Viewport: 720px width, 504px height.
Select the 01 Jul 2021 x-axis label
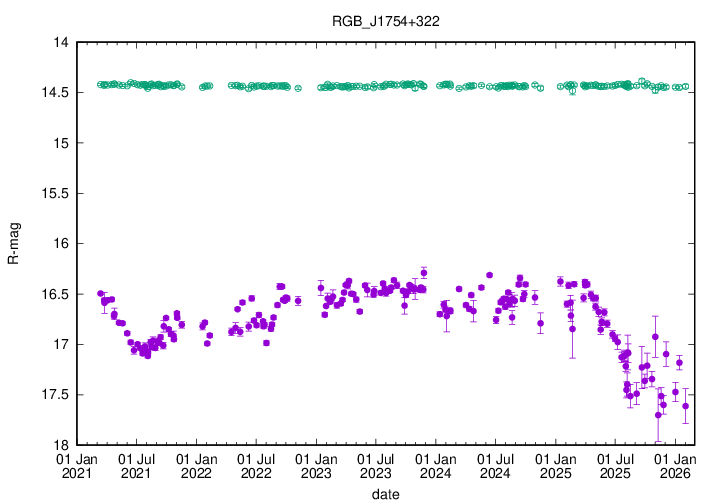pos(137,465)
